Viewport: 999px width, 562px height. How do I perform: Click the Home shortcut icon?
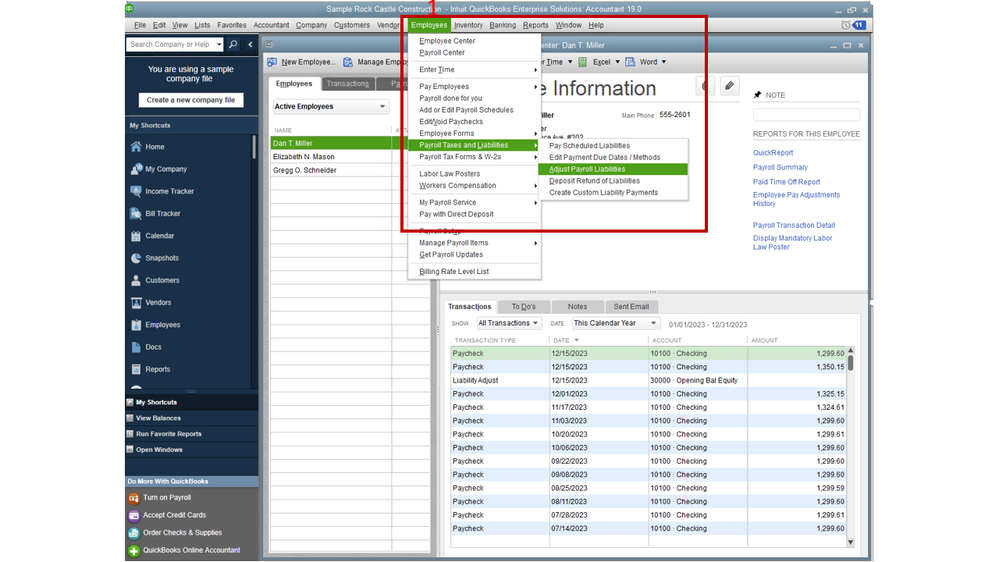[136, 147]
